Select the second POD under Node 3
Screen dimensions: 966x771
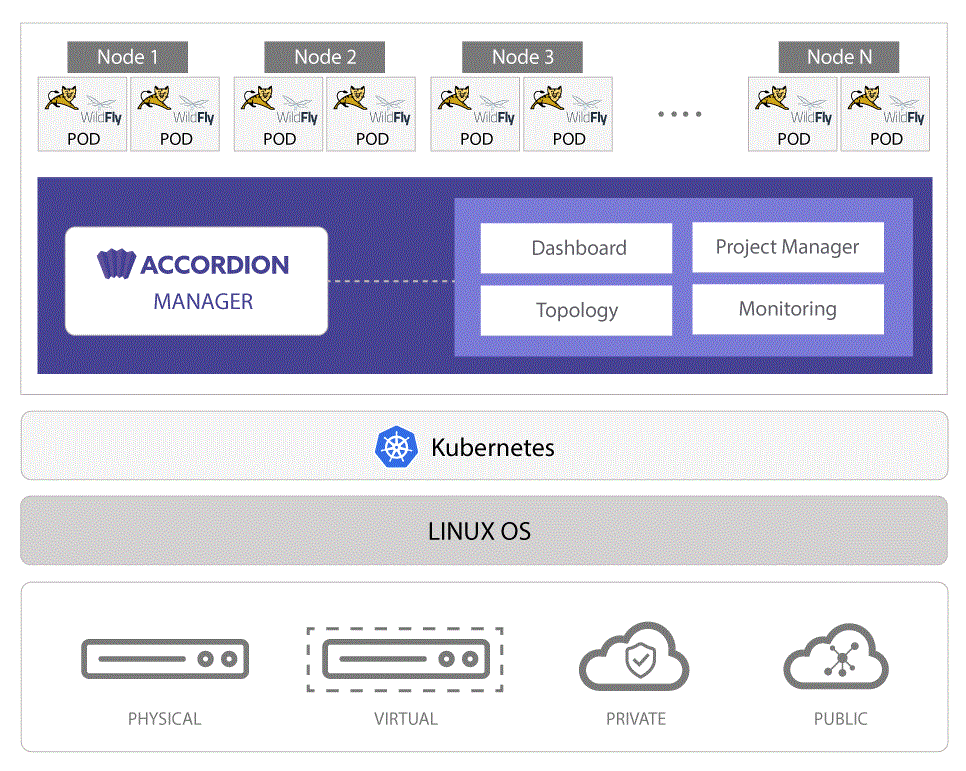coord(568,114)
